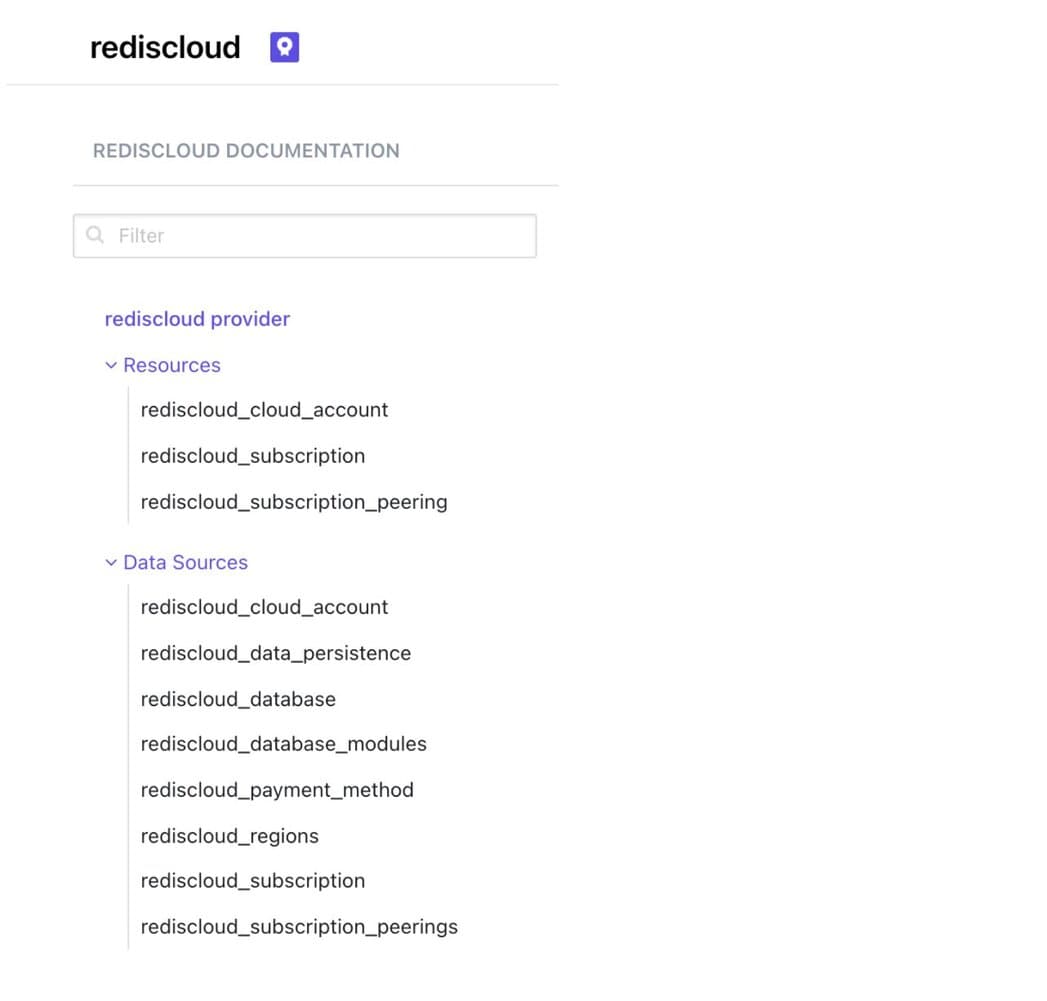Open rediscloud_cloud_account under Resources
The image size is (1047, 1001).
click(264, 409)
